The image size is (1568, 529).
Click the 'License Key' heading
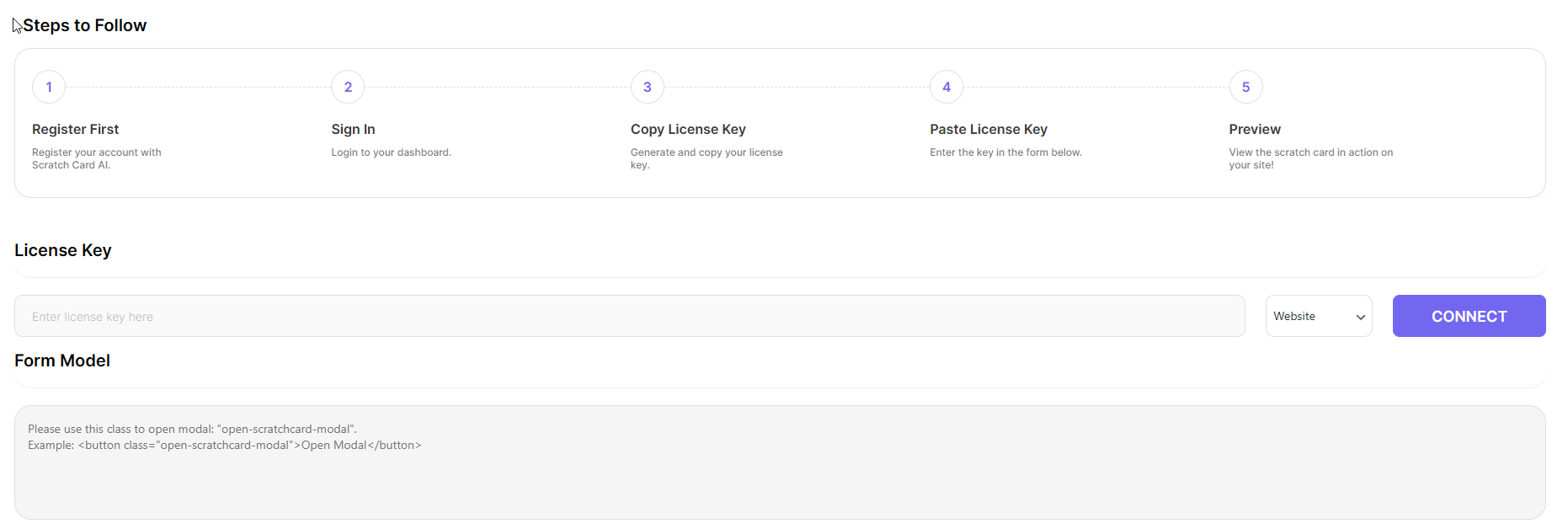63,250
